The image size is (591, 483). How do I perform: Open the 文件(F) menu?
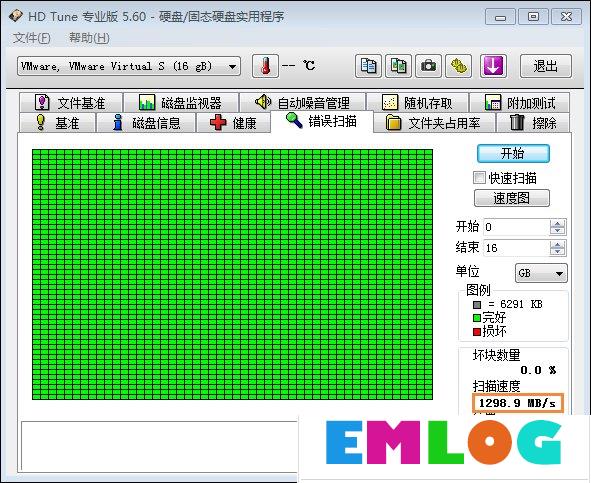(x=32, y=38)
